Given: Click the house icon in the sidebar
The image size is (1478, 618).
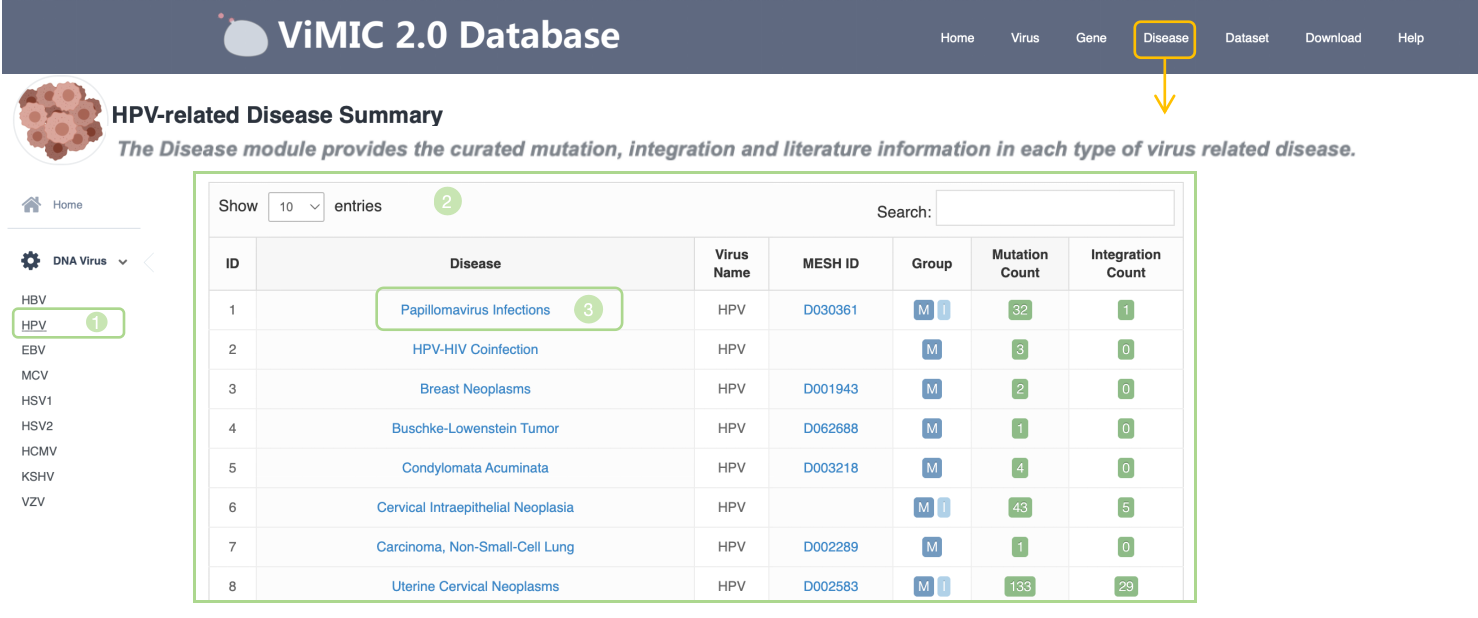Looking at the screenshot, I should point(32,205).
